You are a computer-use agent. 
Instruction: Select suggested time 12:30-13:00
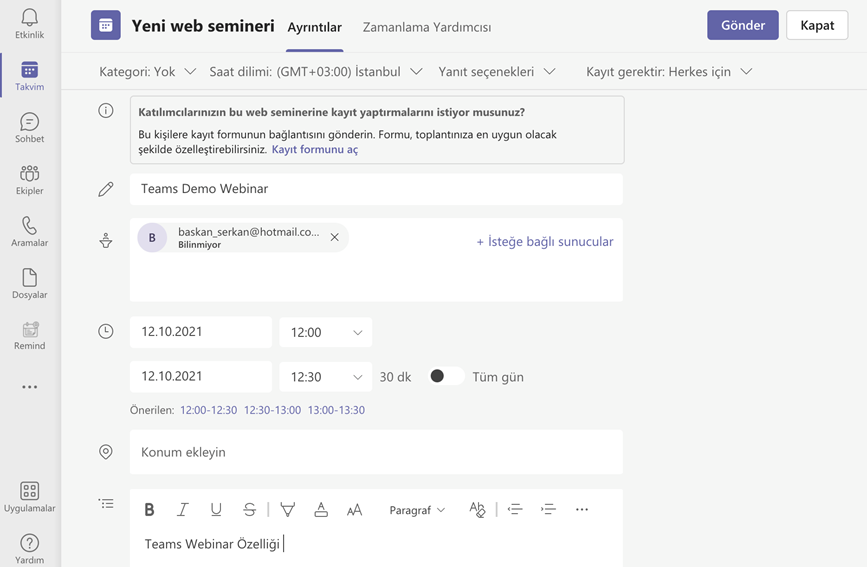click(273, 410)
